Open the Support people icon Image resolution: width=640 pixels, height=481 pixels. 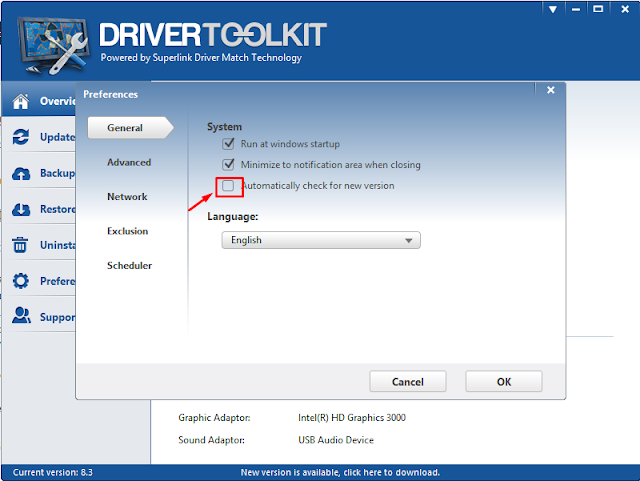pos(21,316)
